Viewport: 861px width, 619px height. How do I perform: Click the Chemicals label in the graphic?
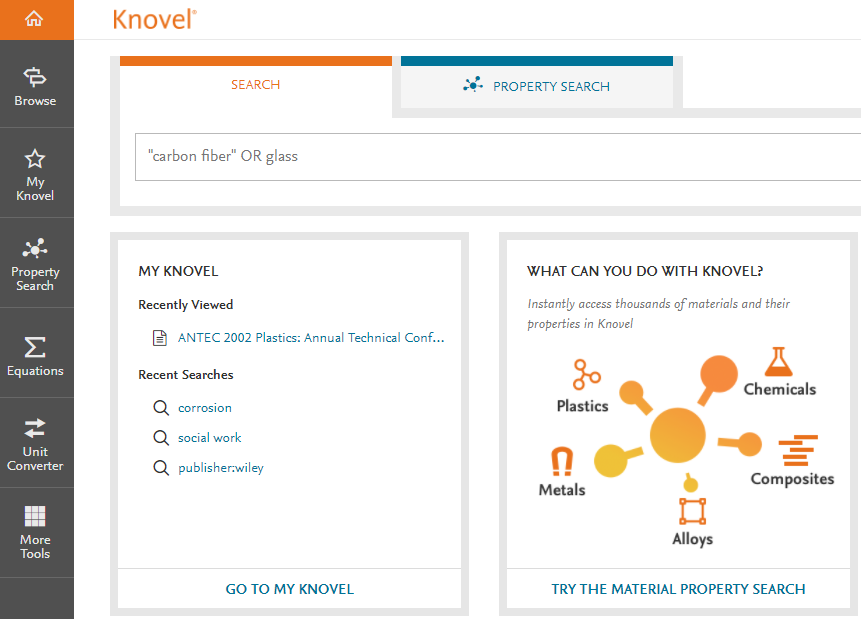pyautogui.click(x=780, y=389)
